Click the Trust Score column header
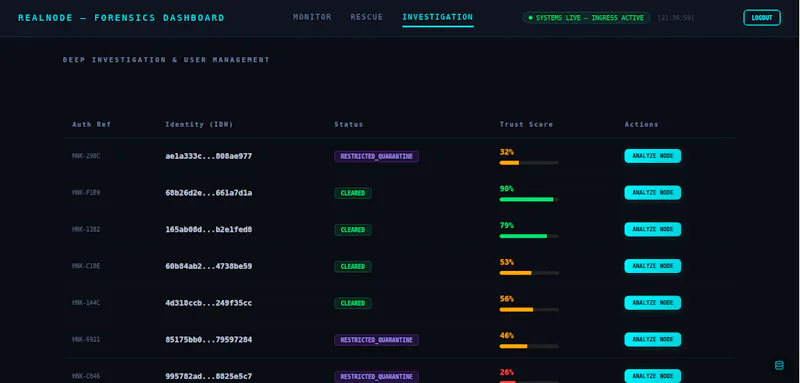This screenshot has width=800, height=383. click(526, 124)
